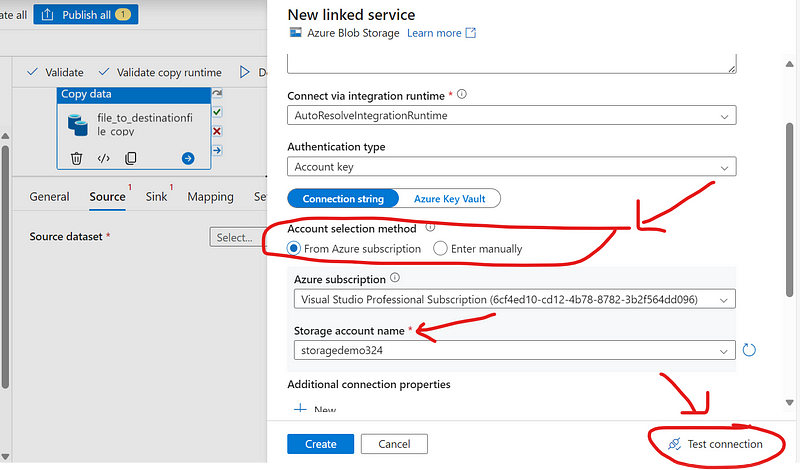Click the Azure subscription info icon
The image size is (800, 470).
[x=395, y=278]
